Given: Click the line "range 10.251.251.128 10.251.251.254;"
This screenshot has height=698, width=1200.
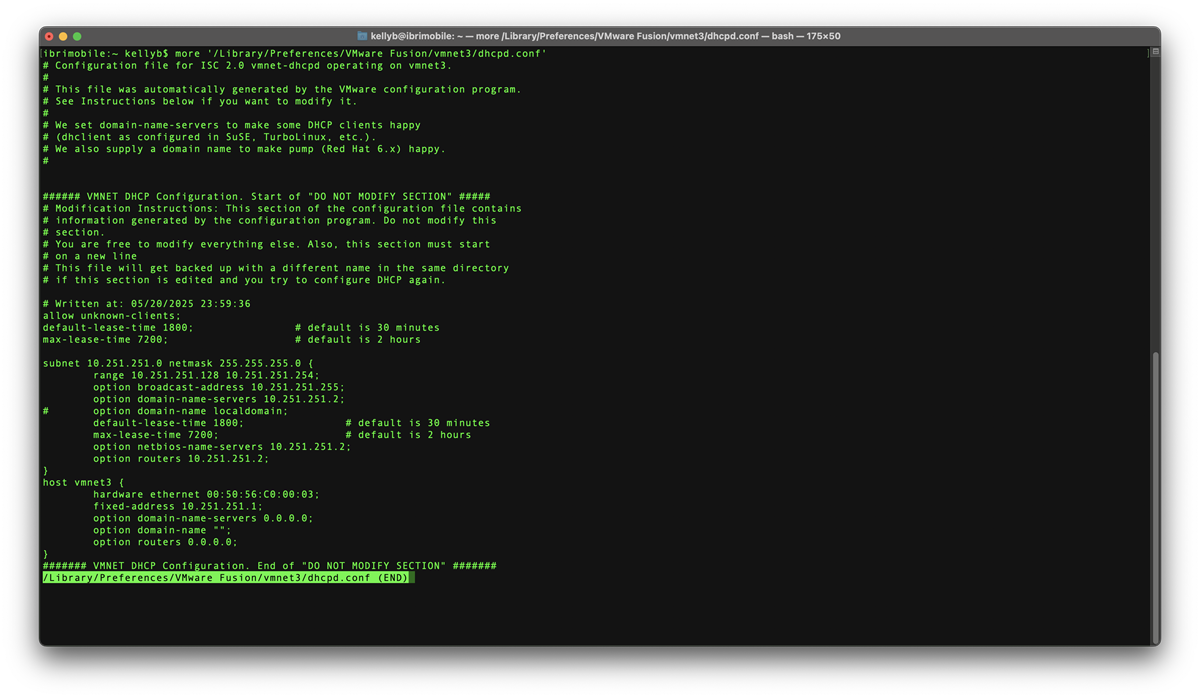Looking at the screenshot, I should [x=206, y=376].
